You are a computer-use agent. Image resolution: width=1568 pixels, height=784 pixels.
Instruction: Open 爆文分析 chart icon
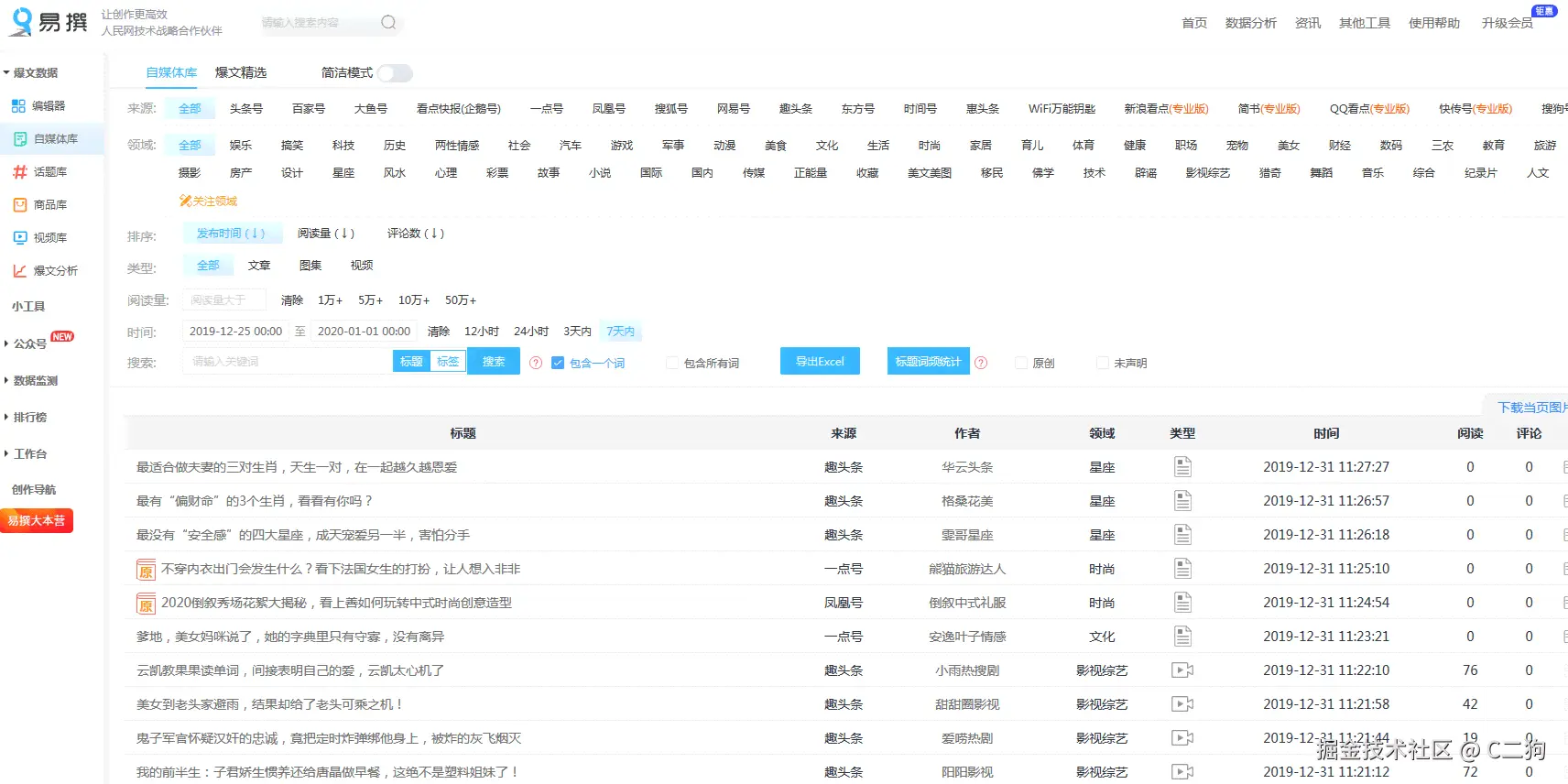(x=20, y=271)
